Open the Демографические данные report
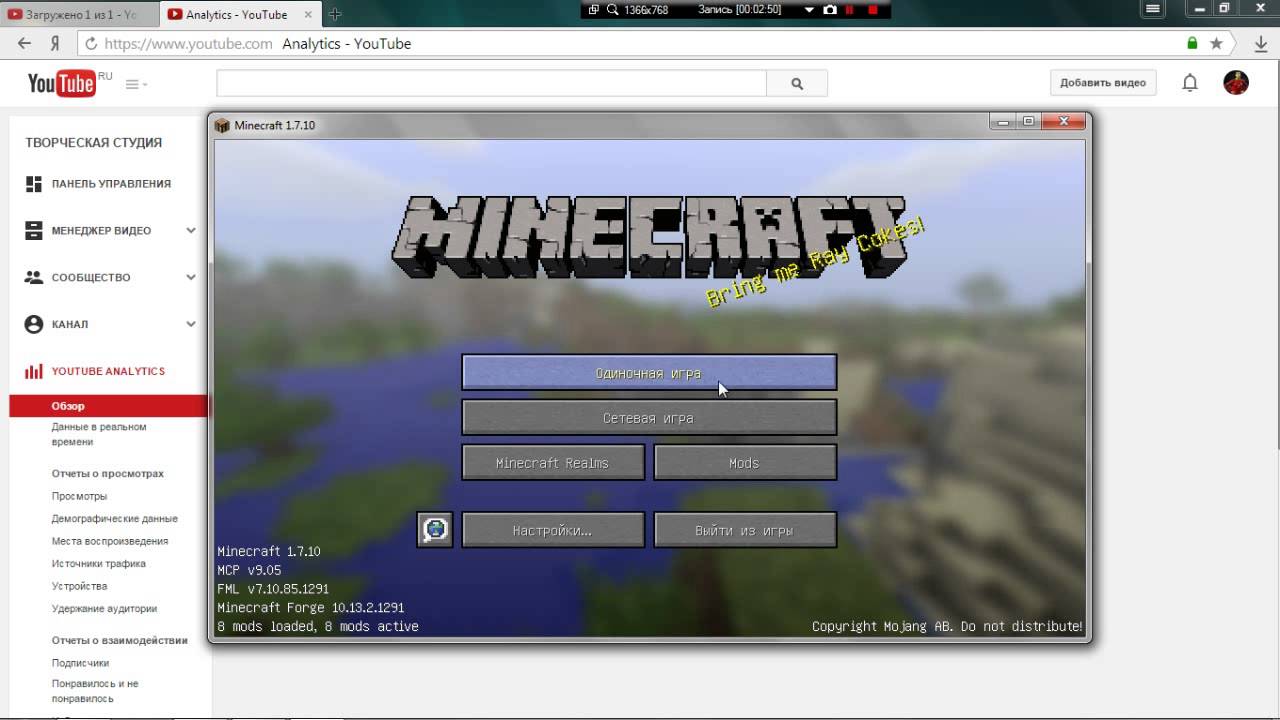The image size is (1280, 720). tap(115, 519)
